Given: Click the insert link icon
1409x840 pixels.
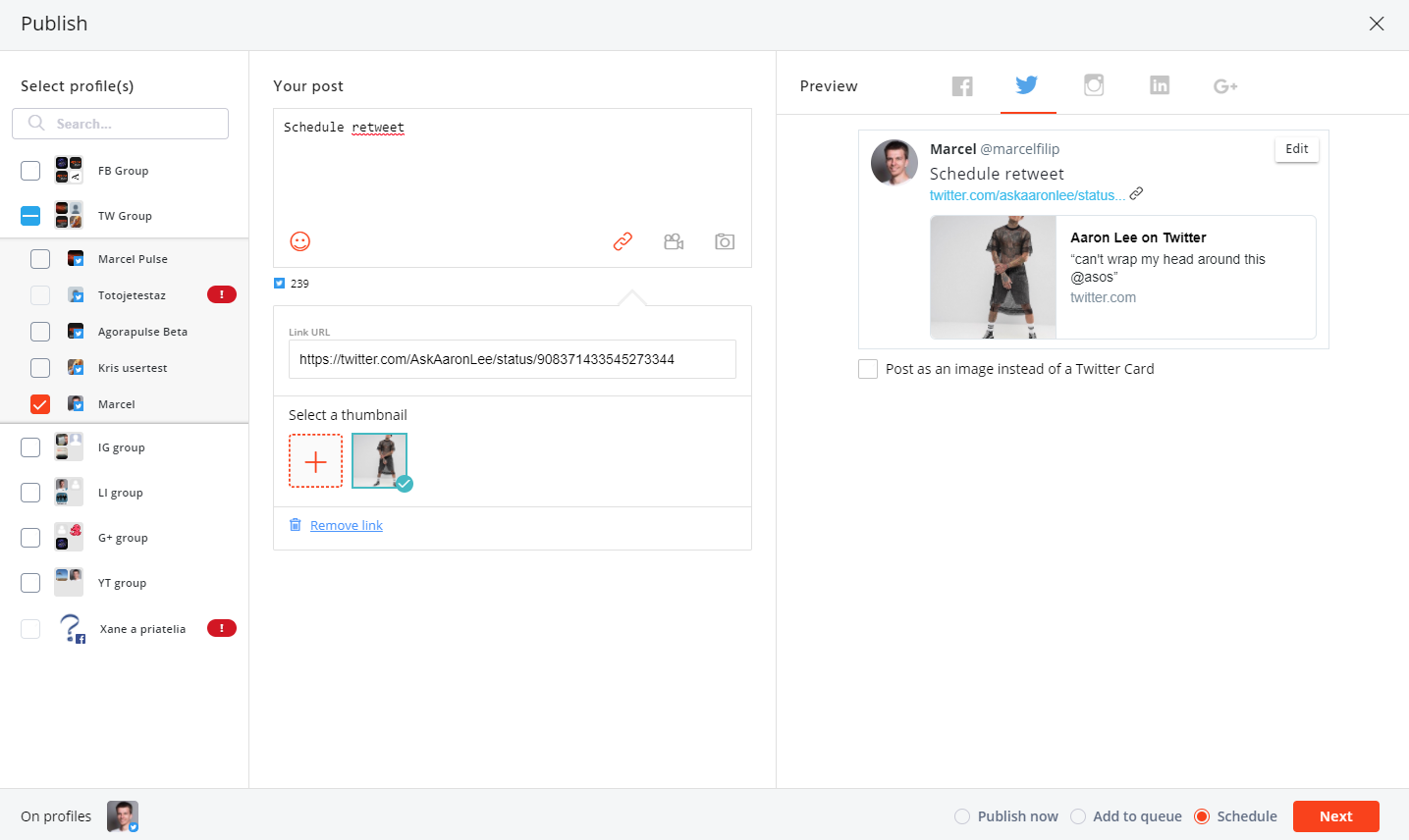Looking at the screenshot, I should pos(623,241).
